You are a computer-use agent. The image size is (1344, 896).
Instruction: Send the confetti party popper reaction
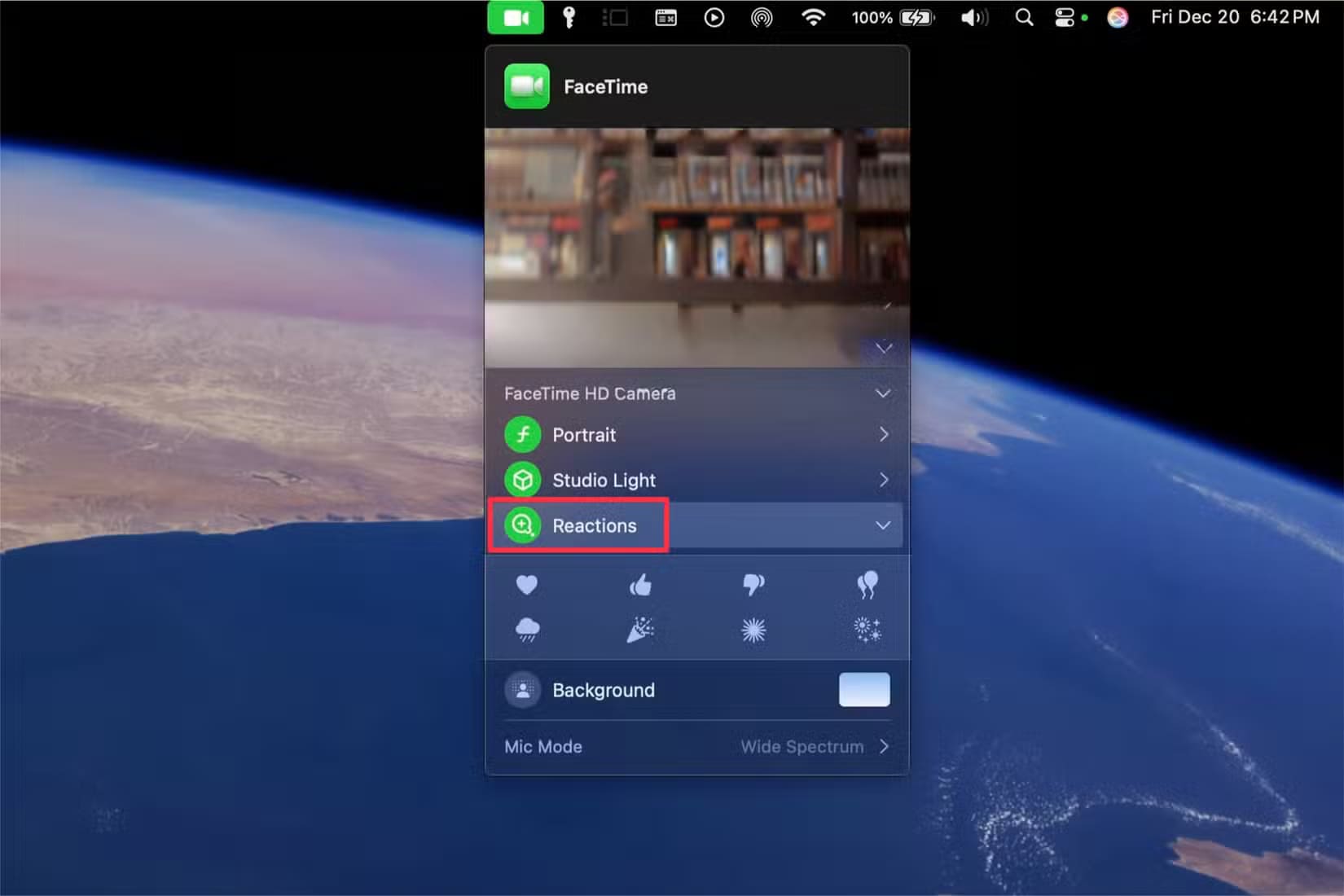640,630
